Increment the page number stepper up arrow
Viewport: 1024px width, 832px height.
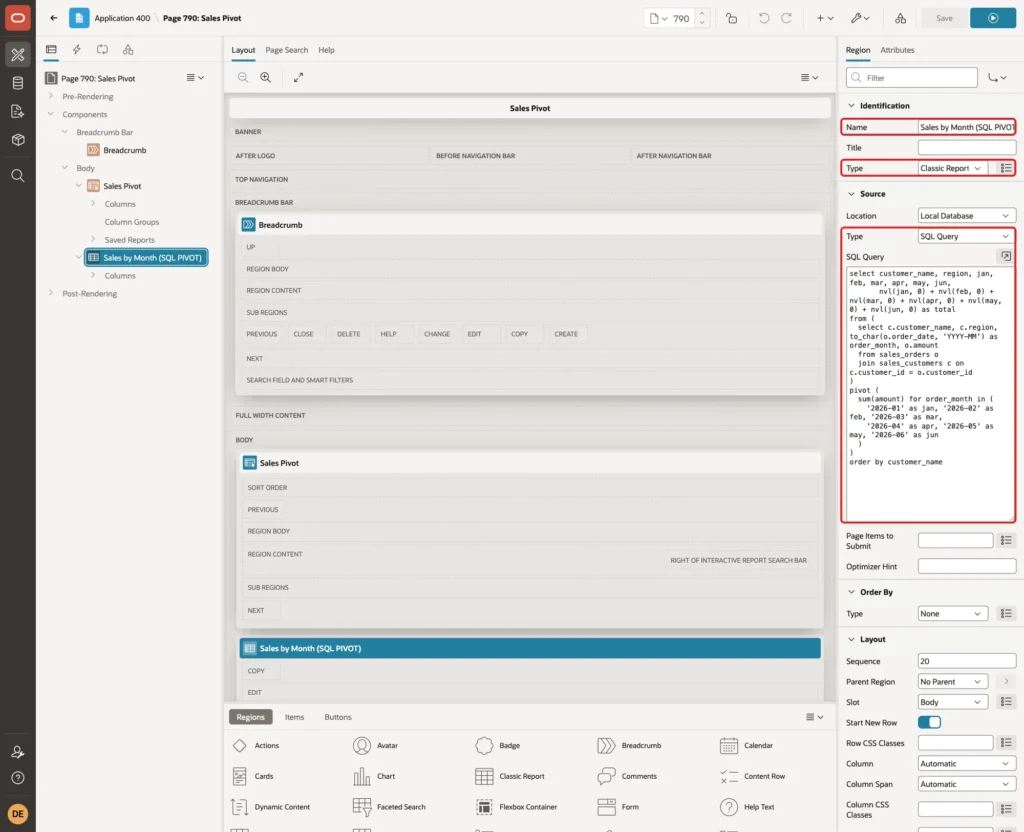pyautogui.click(x=702, y=13)
